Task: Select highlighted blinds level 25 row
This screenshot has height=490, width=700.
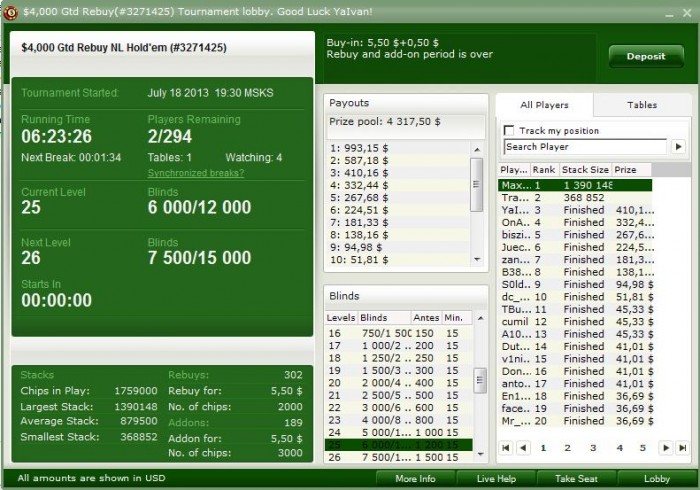Action: pyautogui.click(x=399, y=445)
